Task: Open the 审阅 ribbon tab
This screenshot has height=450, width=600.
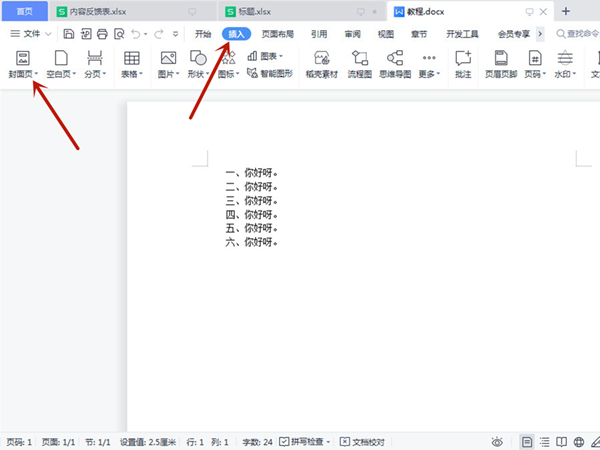Action: 352,34
